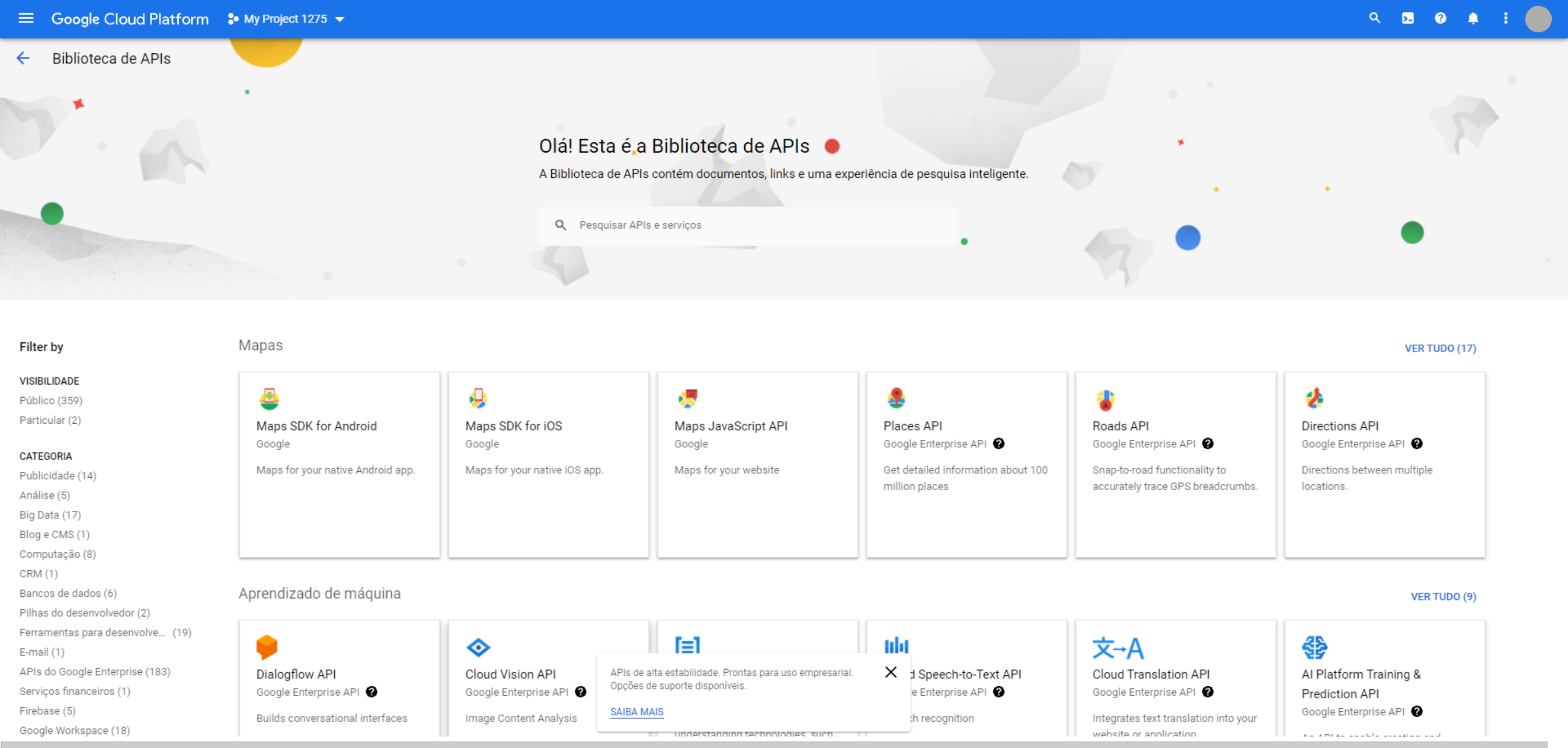Filter by Firebase (5) category
The width and height of the screenshot is (1568, 748).
(x=48, y=711)
